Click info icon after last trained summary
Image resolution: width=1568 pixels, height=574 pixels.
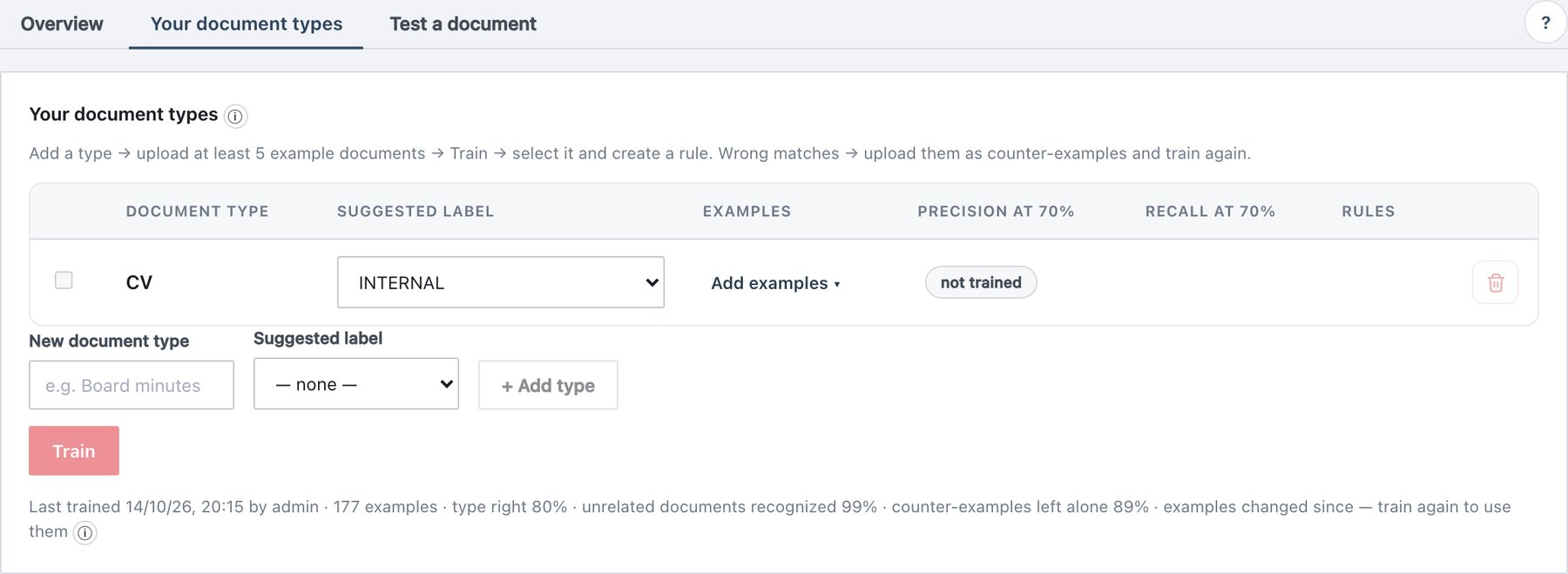coord(84,532)
